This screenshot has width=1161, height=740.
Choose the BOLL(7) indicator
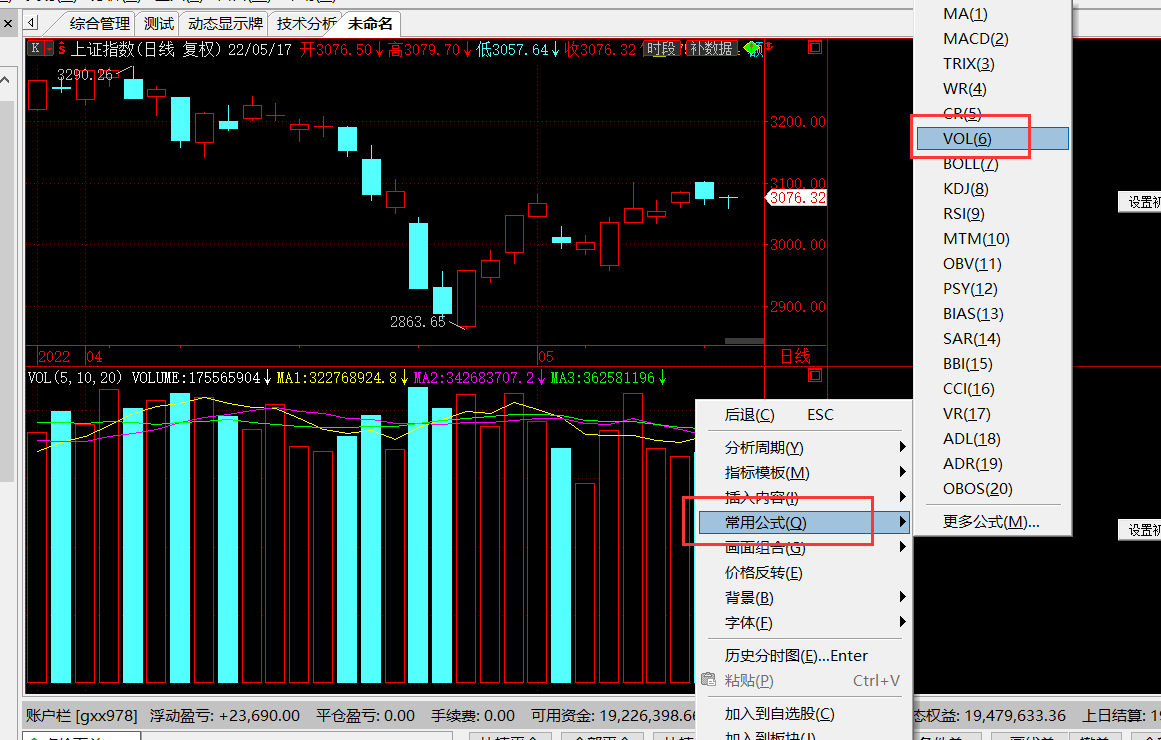(992, 164)
